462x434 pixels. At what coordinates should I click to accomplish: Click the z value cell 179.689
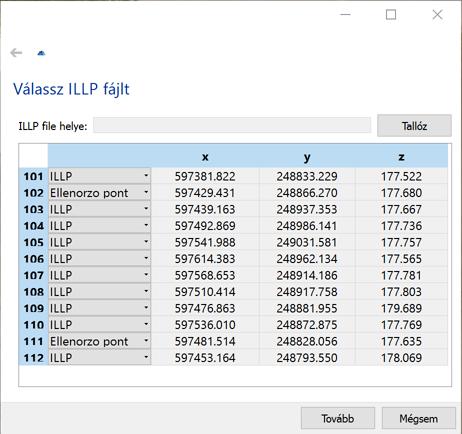pyautogui.click(x=401, y=308)
